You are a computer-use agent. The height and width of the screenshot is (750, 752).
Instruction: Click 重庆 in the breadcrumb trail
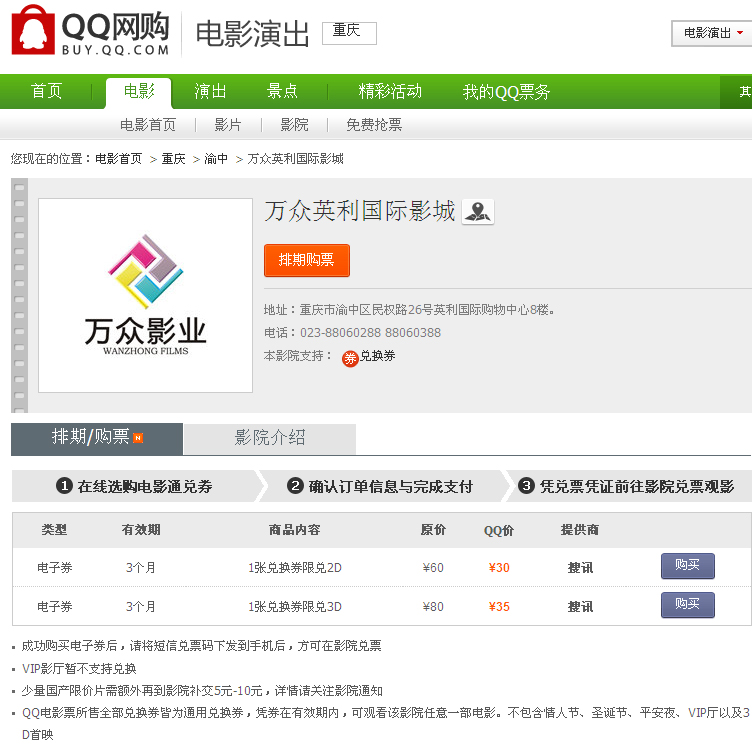click(x=173, y=159)
